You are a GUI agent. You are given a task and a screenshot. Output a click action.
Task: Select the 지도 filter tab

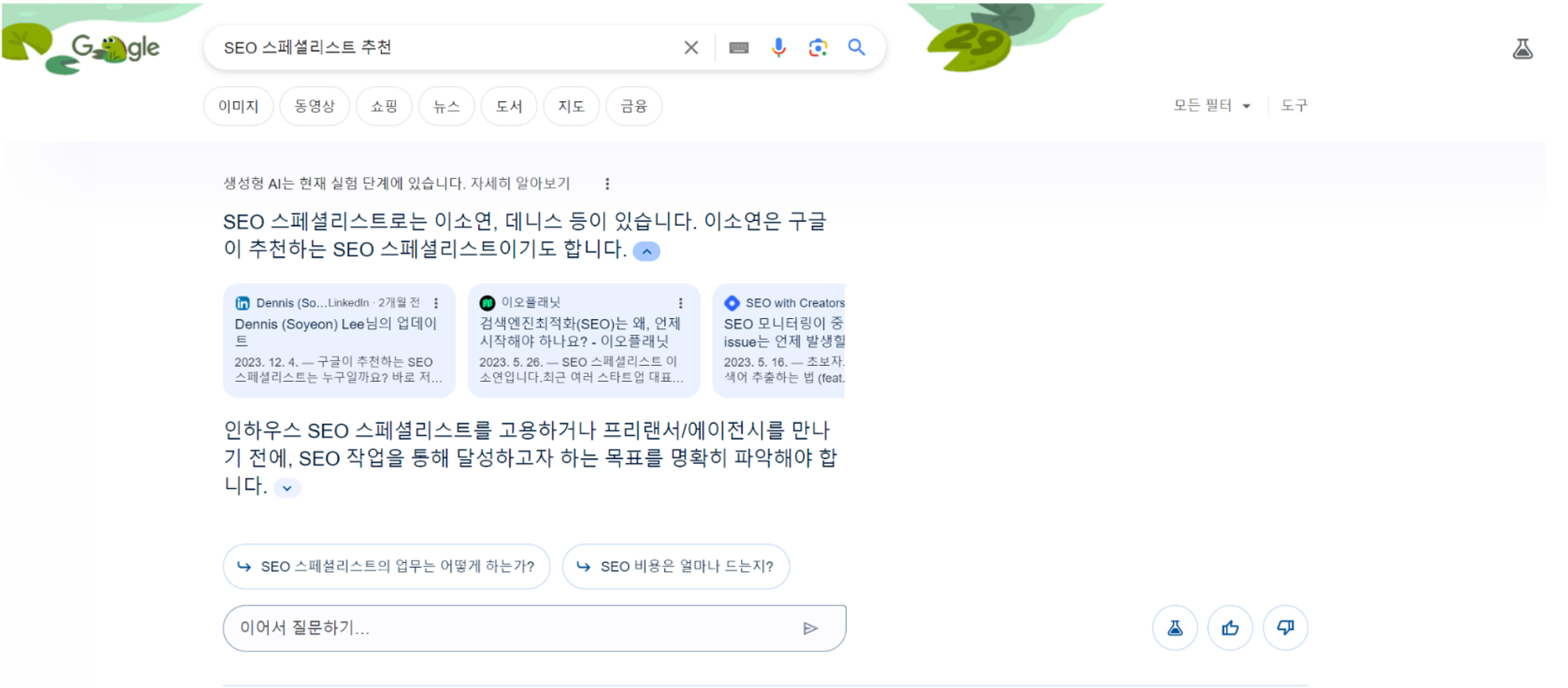click(572, 106)
